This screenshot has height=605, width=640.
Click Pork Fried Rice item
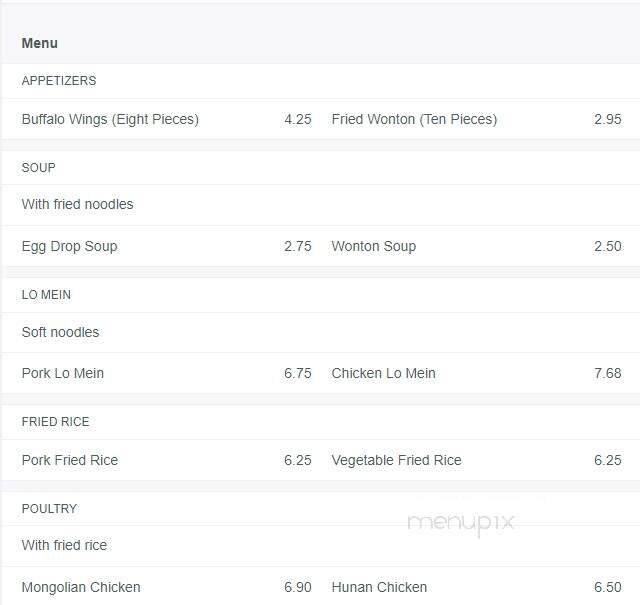point(70,460)
